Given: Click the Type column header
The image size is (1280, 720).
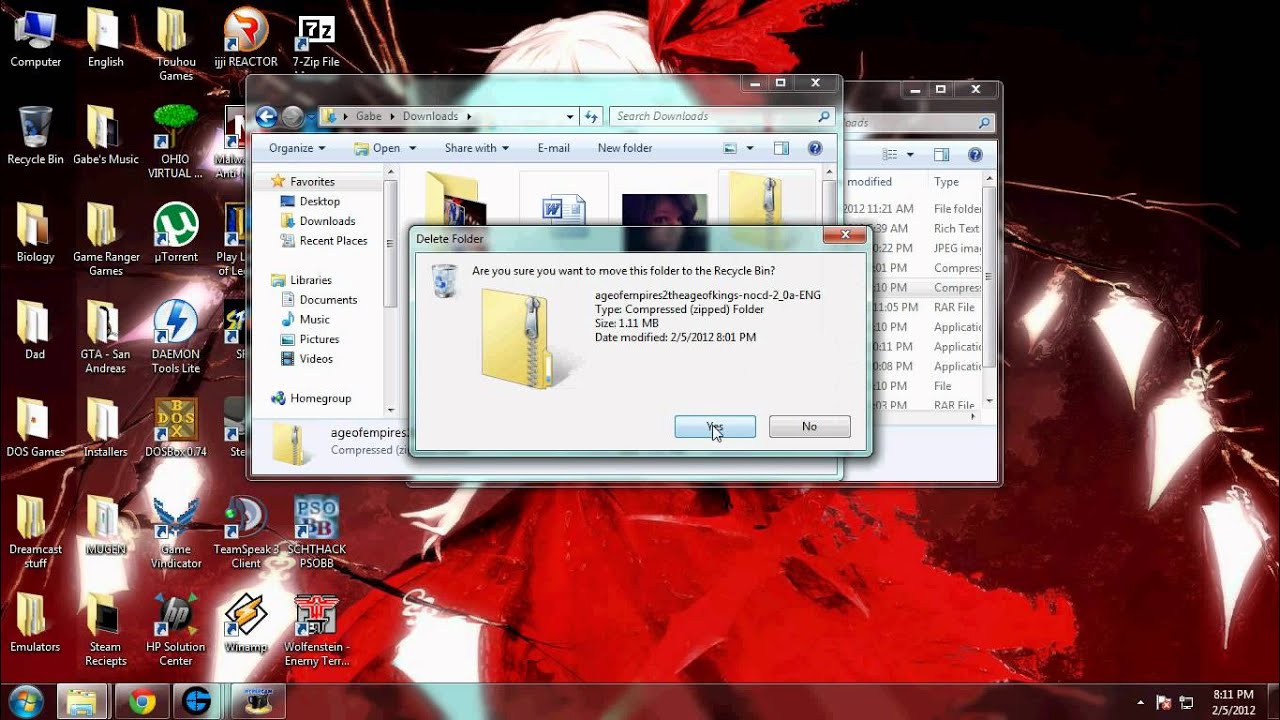Looking at the screenshot, I should tap(946, 182).
